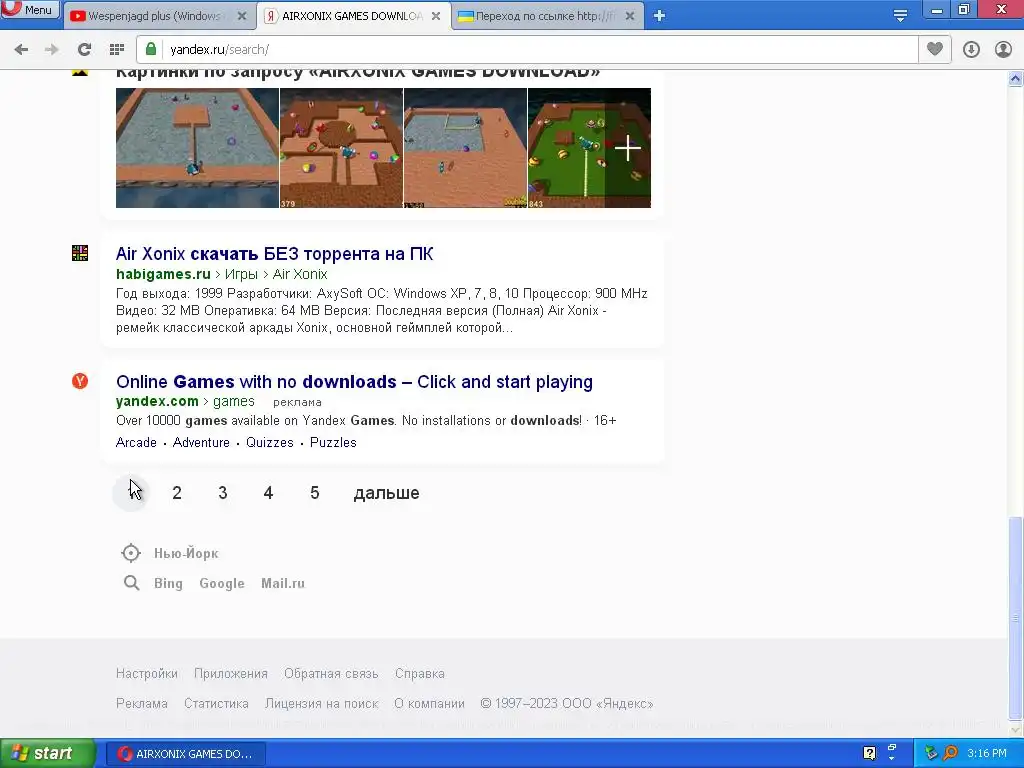This screenshot has width=1024, height=768.
Task: Click the 3:16 PM system clock
Action: (987, 754)
